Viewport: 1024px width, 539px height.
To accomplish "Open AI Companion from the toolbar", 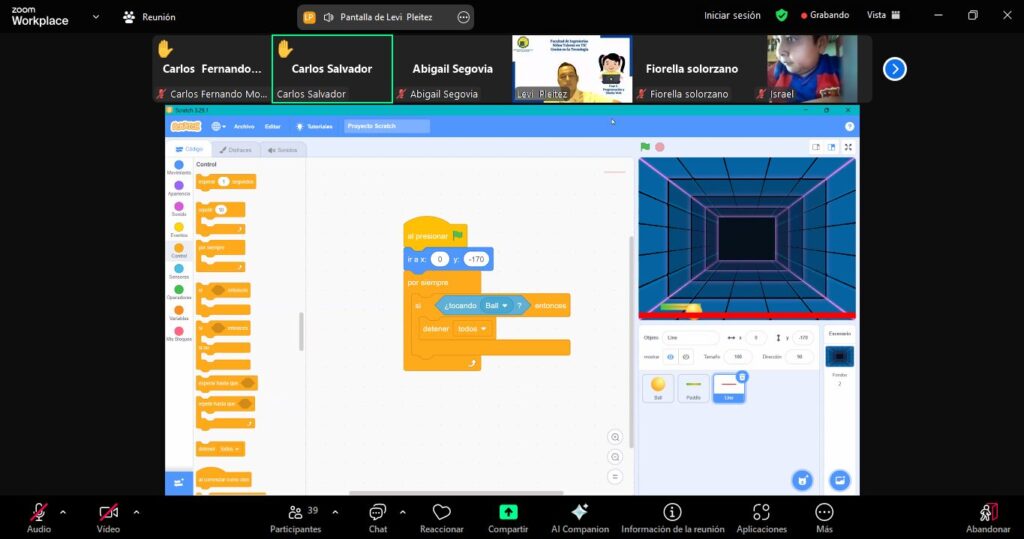I will [x=579, y=512].
